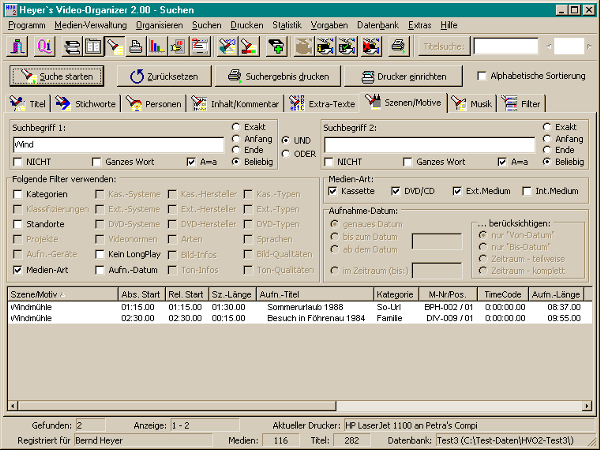Enable Alphabetische Sortierung checkbox
Viewport: 600px width, 450px height.
pyautogui.click(x=483, y=76)
